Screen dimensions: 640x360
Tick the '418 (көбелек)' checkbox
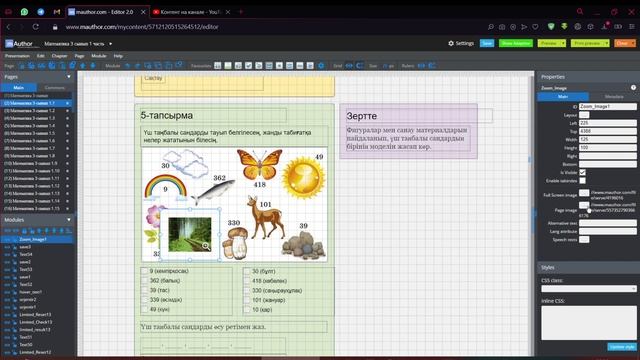tap(247, 281)
